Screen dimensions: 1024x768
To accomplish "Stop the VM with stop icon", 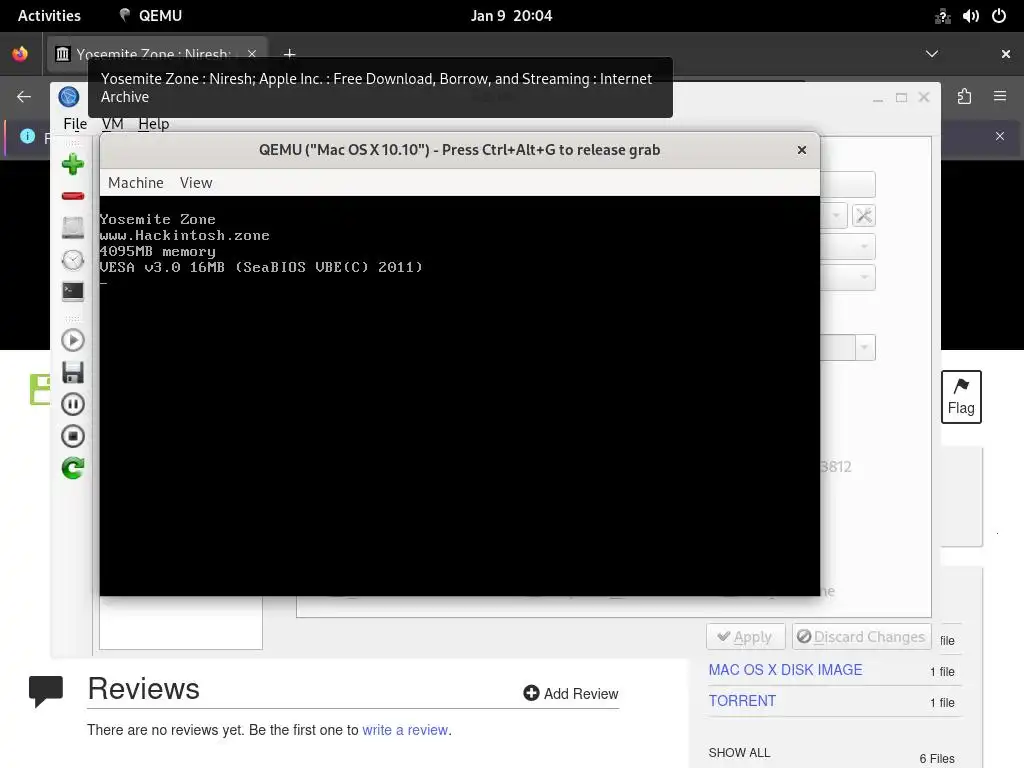I will coord(72,436).
